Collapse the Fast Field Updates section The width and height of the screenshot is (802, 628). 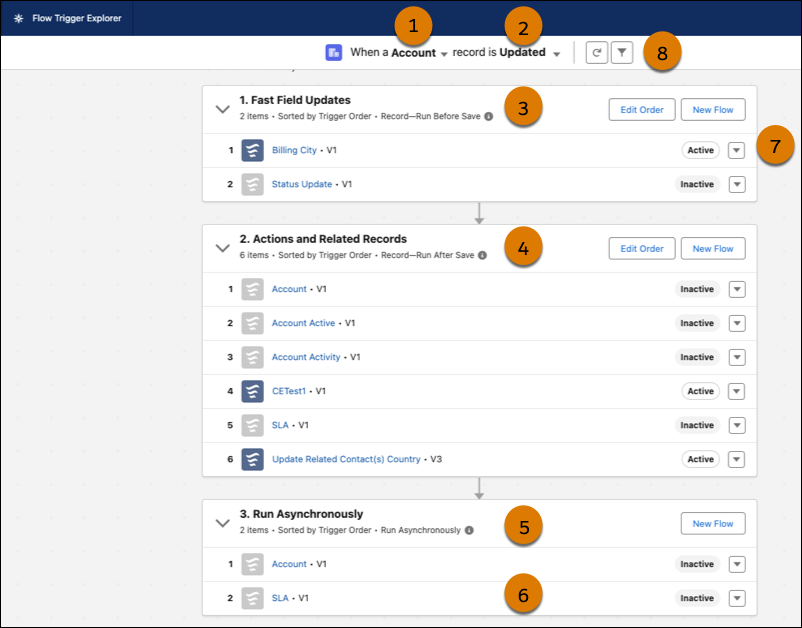[223, 108]
